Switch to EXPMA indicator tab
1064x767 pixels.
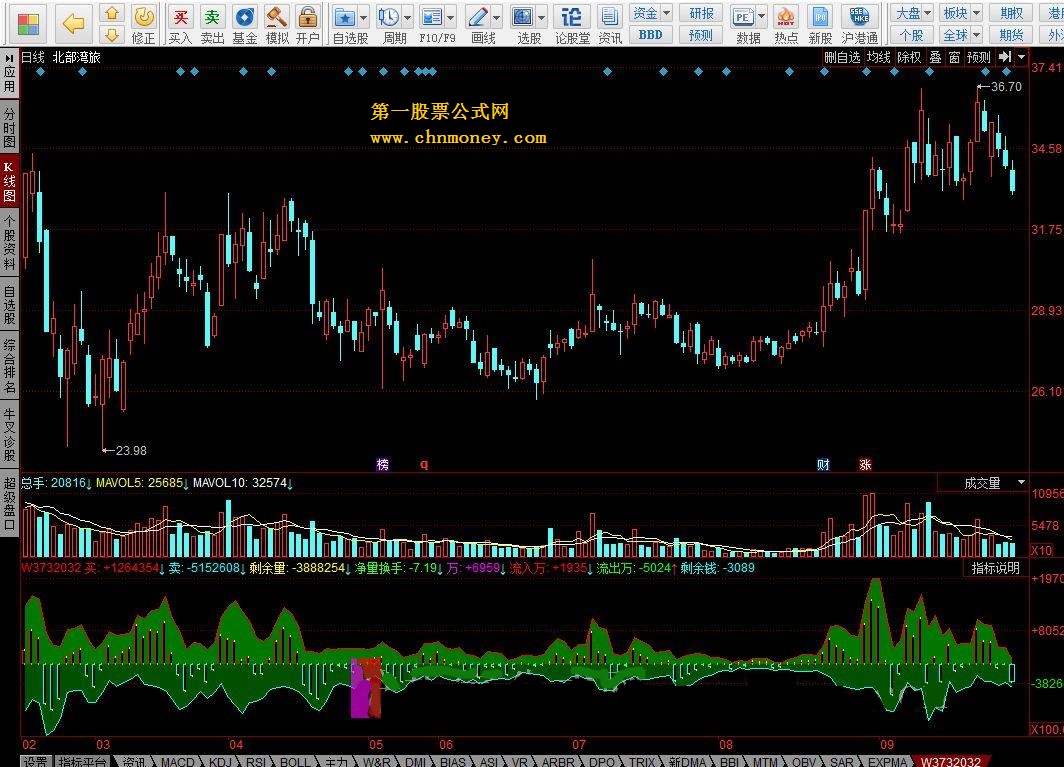point(888,762)
